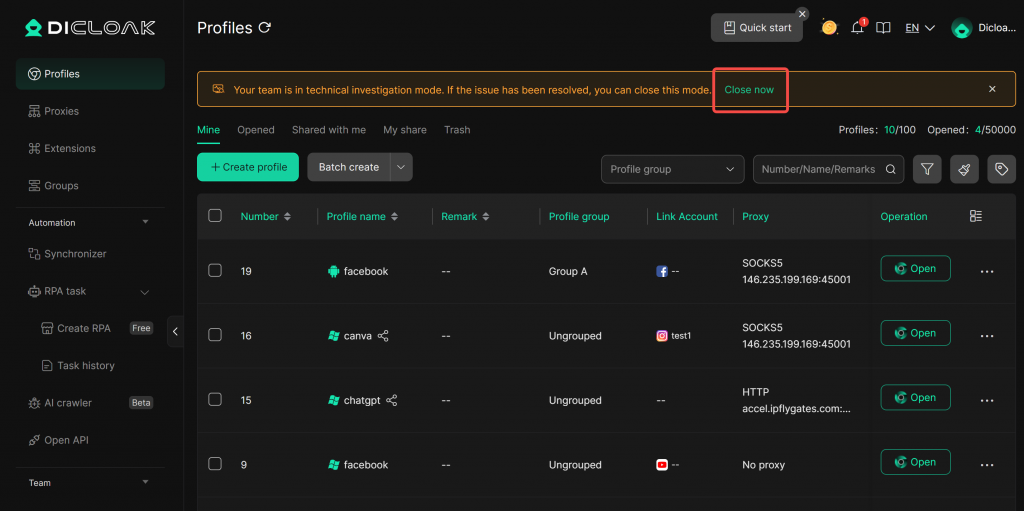
Task: Toggle the select-all checkbox in table header
Action: [x=215, y=216]
